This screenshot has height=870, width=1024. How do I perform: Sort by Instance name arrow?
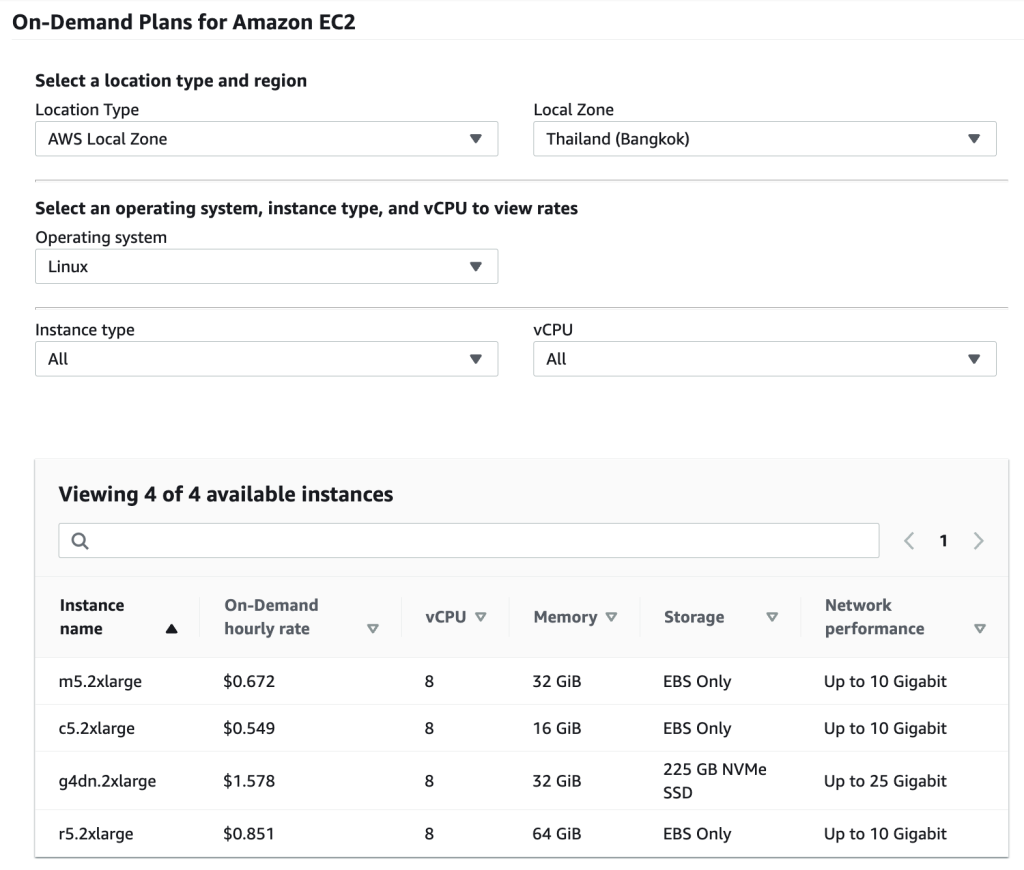(x=171, y=629)
